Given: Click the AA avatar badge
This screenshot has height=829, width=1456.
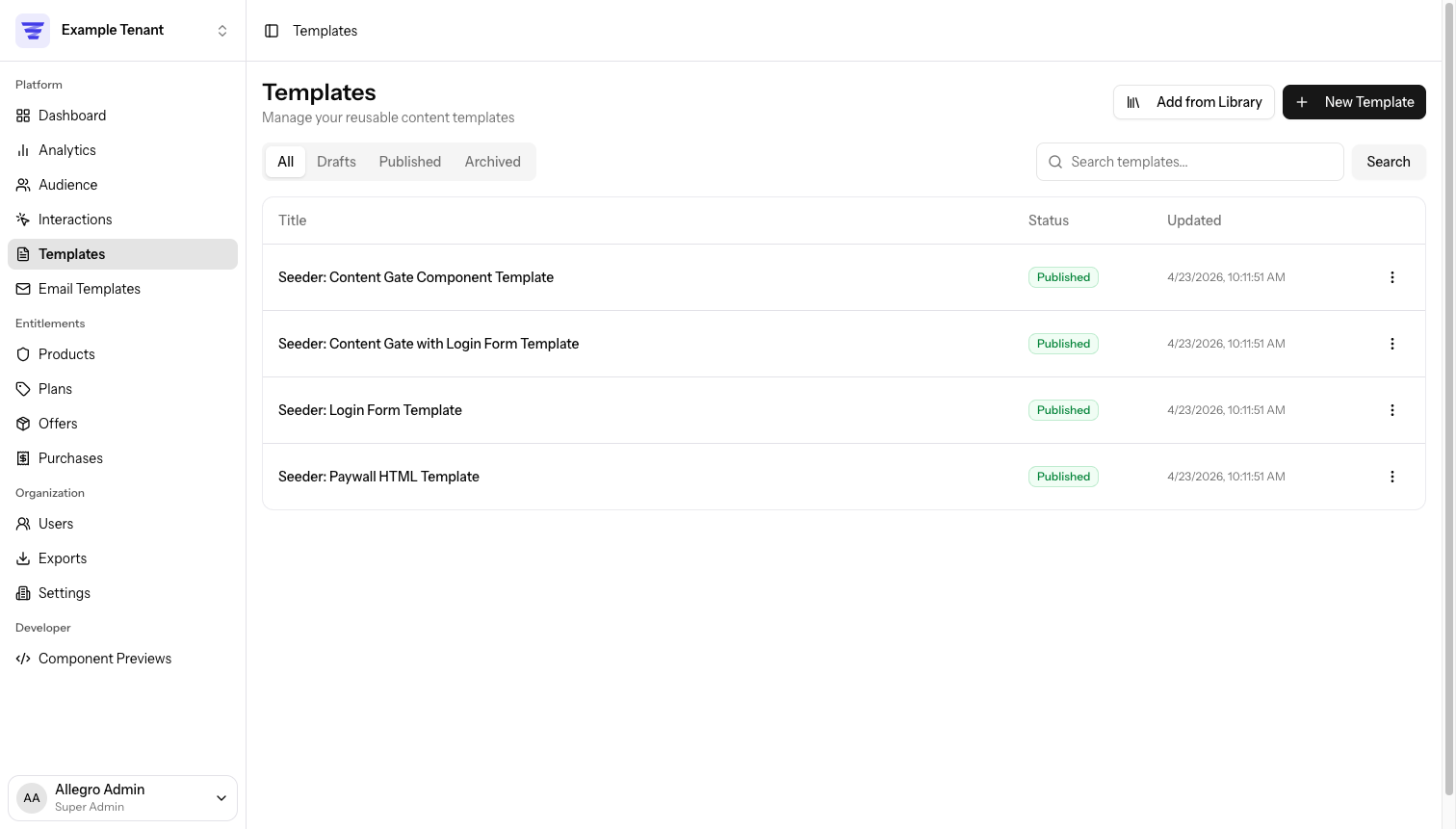Looking at the screenshot, I should pyautogui.click(x=32, y=798).
